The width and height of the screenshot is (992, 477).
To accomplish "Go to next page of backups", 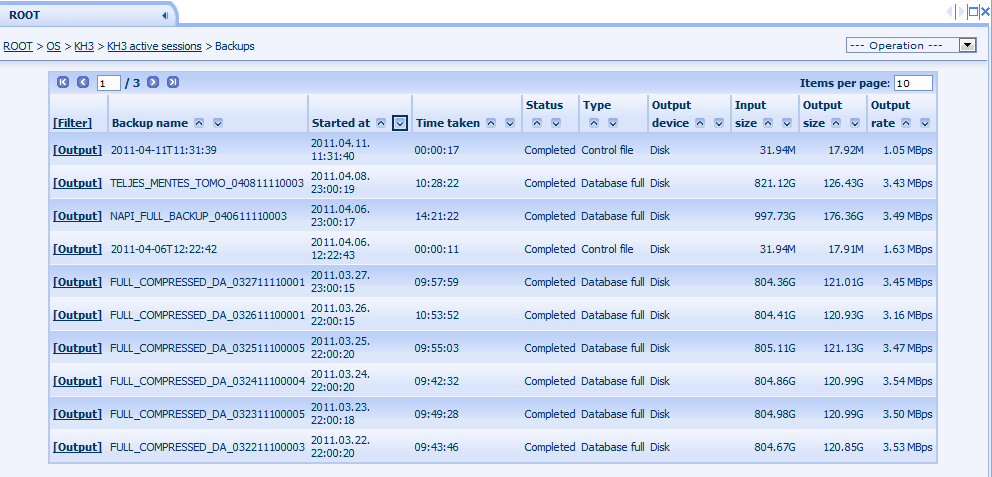I will (x=153, y=82).
